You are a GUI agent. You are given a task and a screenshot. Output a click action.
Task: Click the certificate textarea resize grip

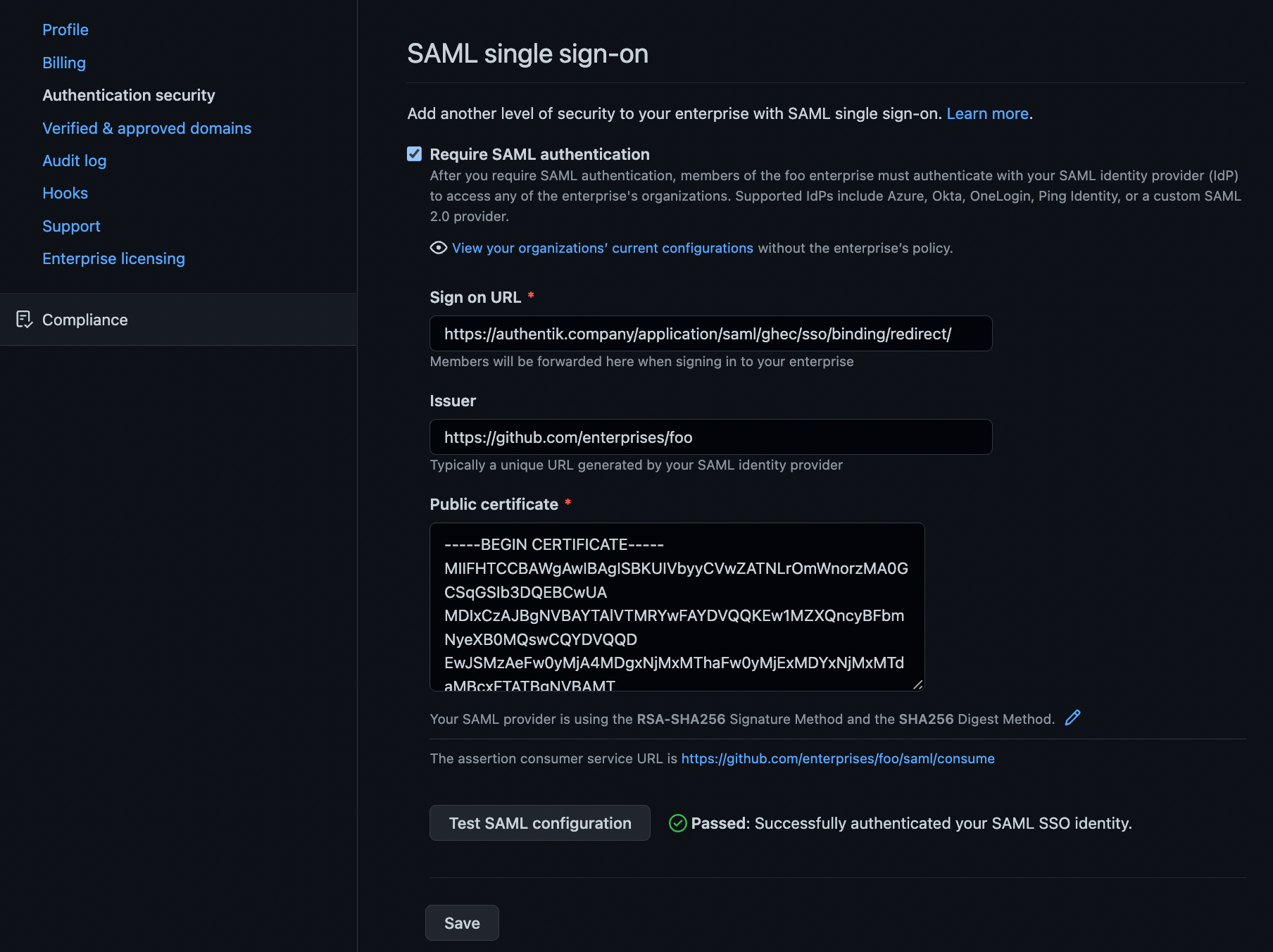click(917, 684)
